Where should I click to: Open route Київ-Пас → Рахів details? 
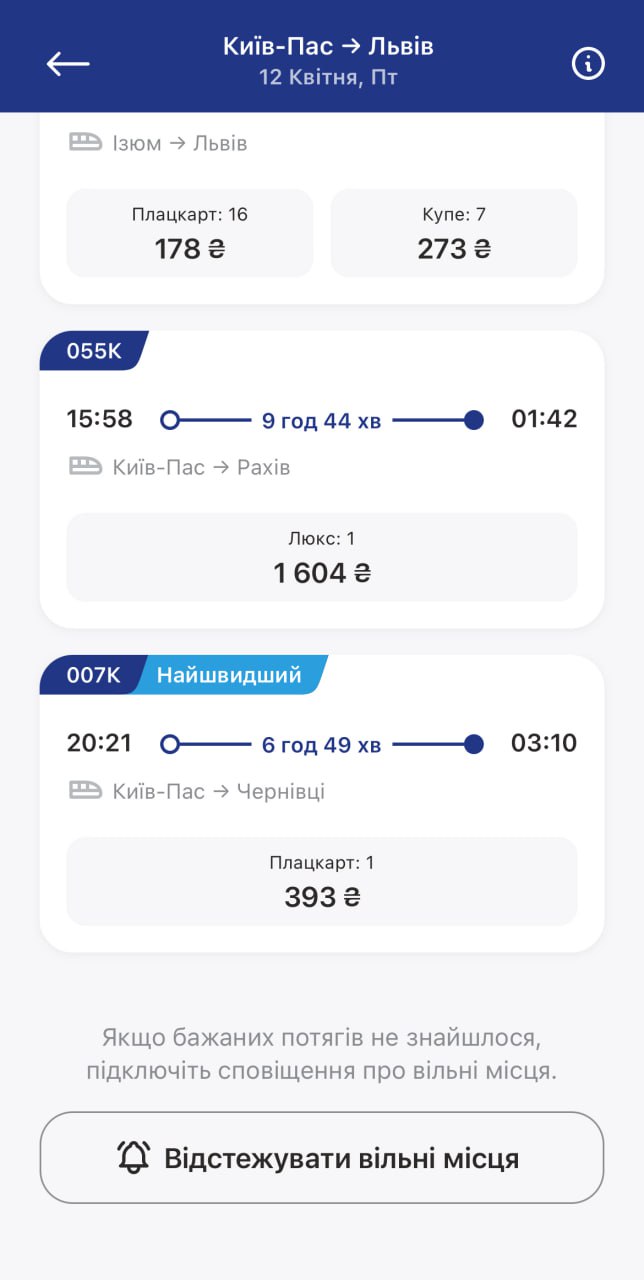tap(201, 467)
